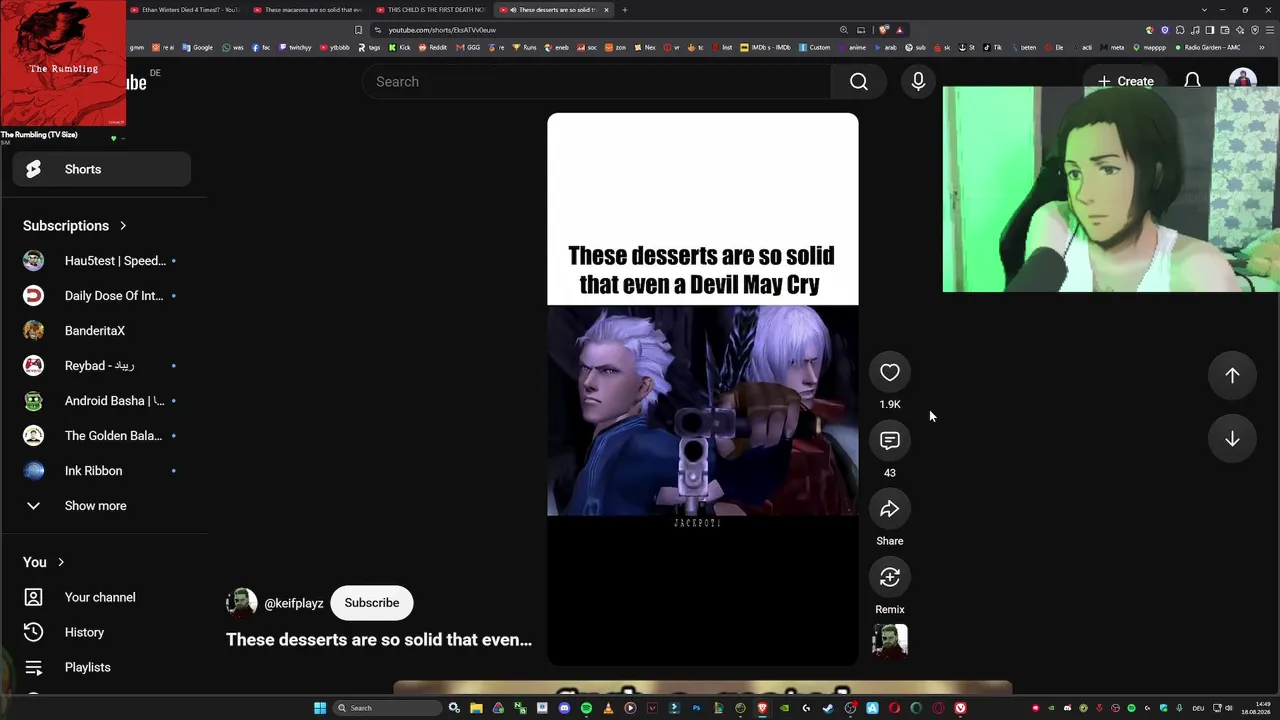Expand the short's title description

pos(379,640)
